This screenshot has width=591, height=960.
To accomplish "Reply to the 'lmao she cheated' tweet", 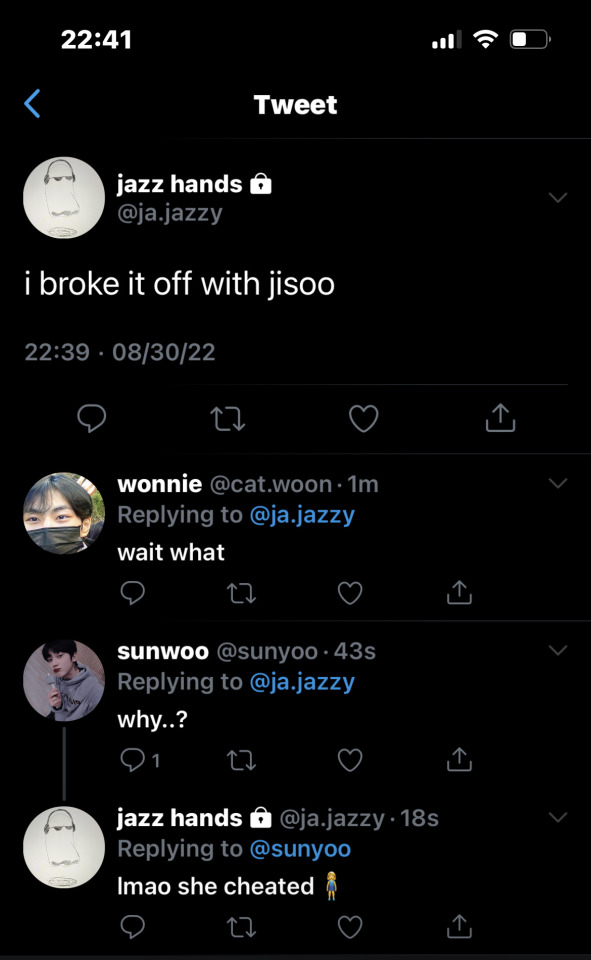I will coord(133,926).
